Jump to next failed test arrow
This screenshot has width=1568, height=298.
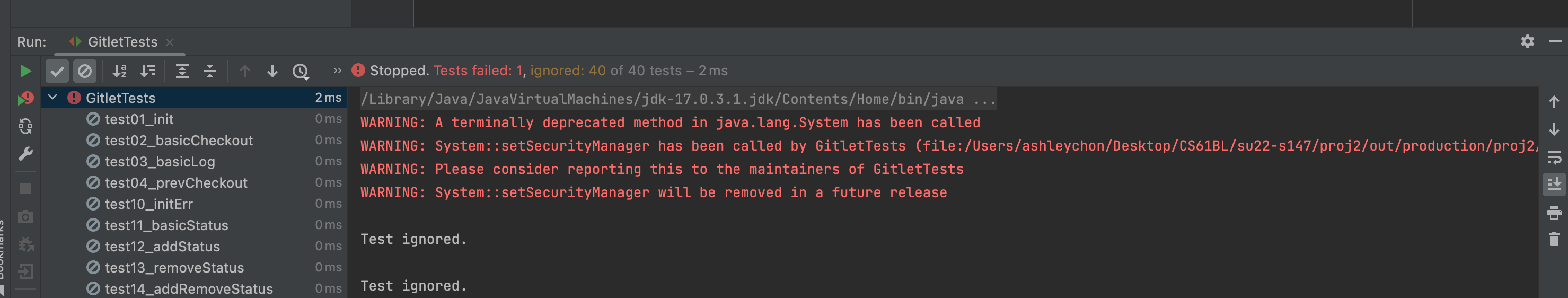[x=272, y=71]
